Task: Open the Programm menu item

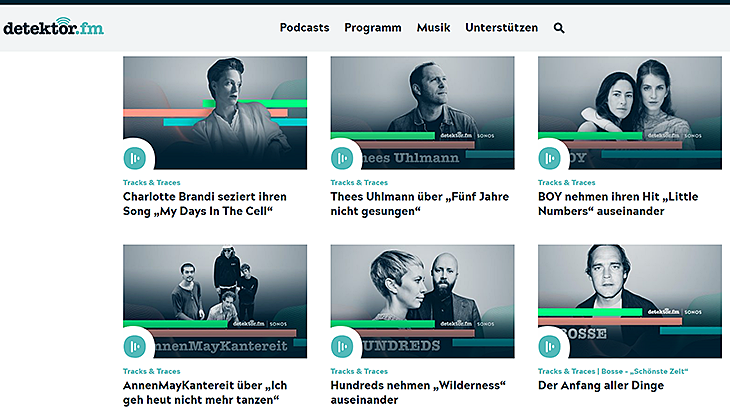Action: click(373, 28)
